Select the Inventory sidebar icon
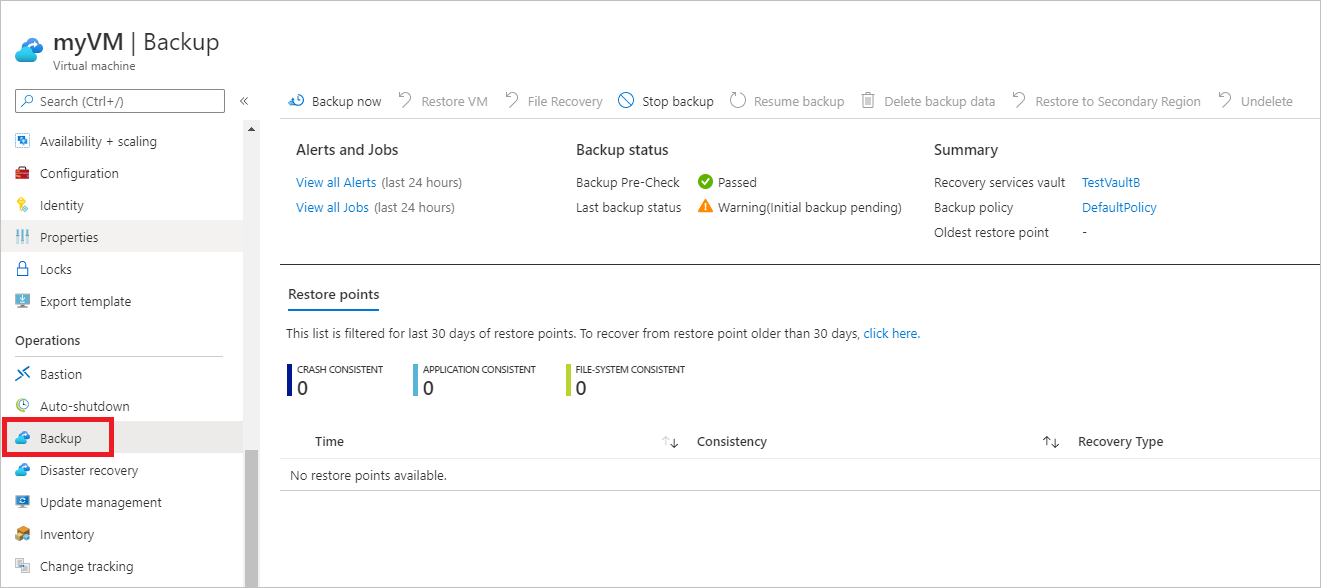 (22, 534)
